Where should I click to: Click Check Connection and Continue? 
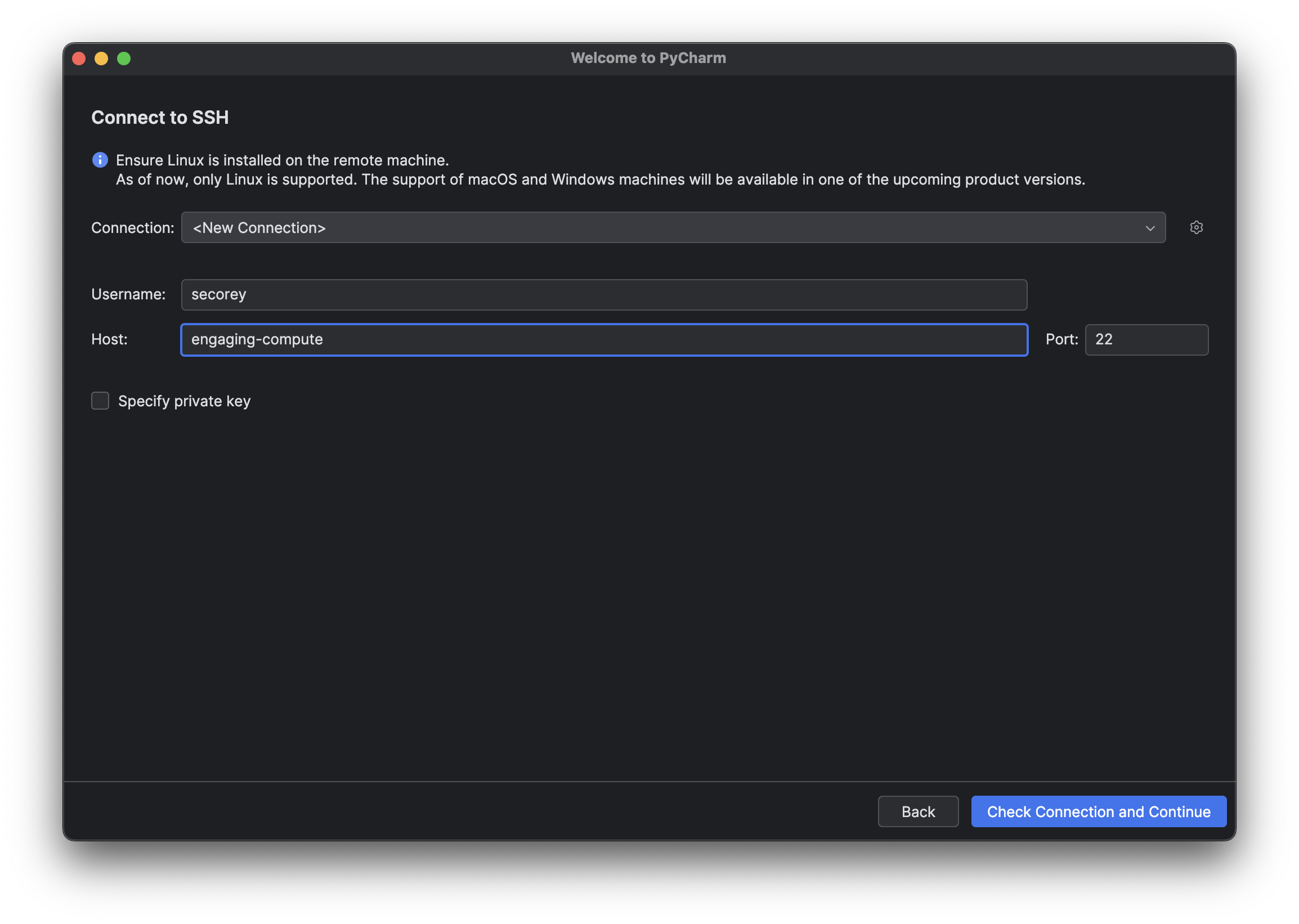pyautogui.click(x=1098, y=811)
